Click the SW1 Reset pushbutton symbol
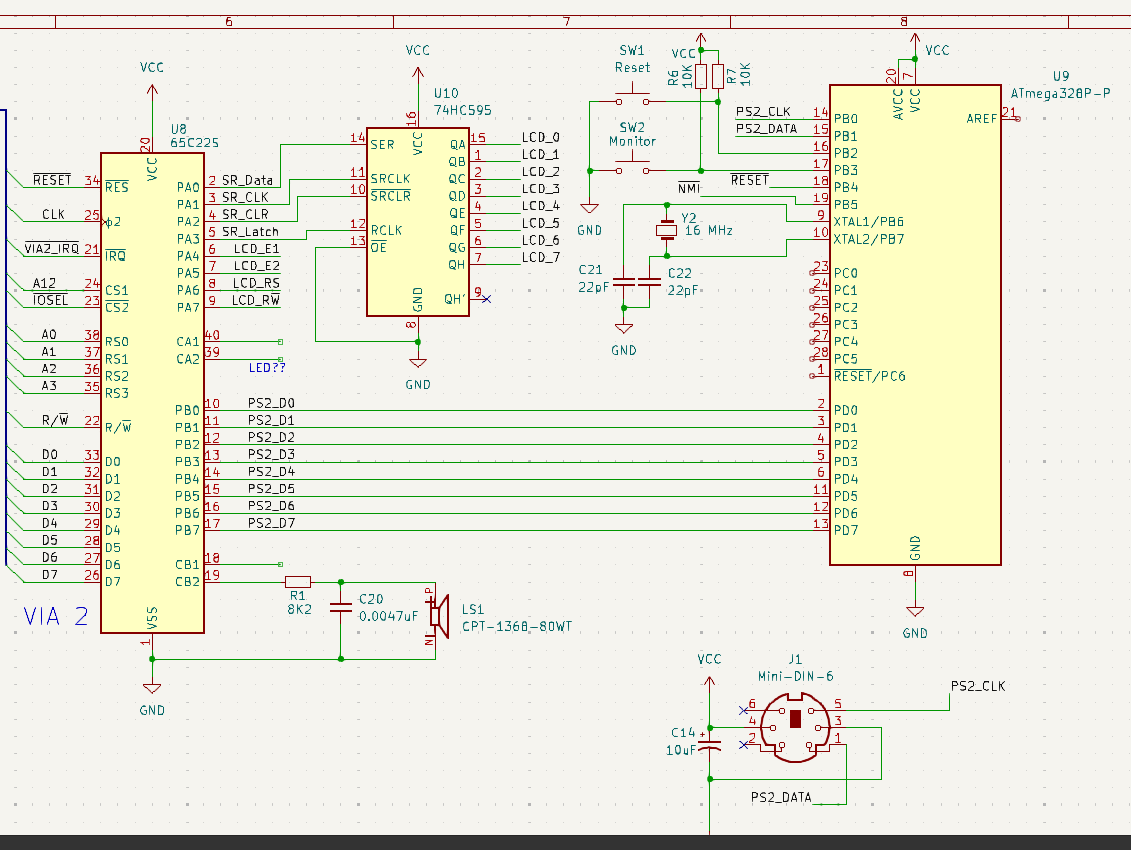The height and width of the screenshot is (850, 1131). [630, 100]
